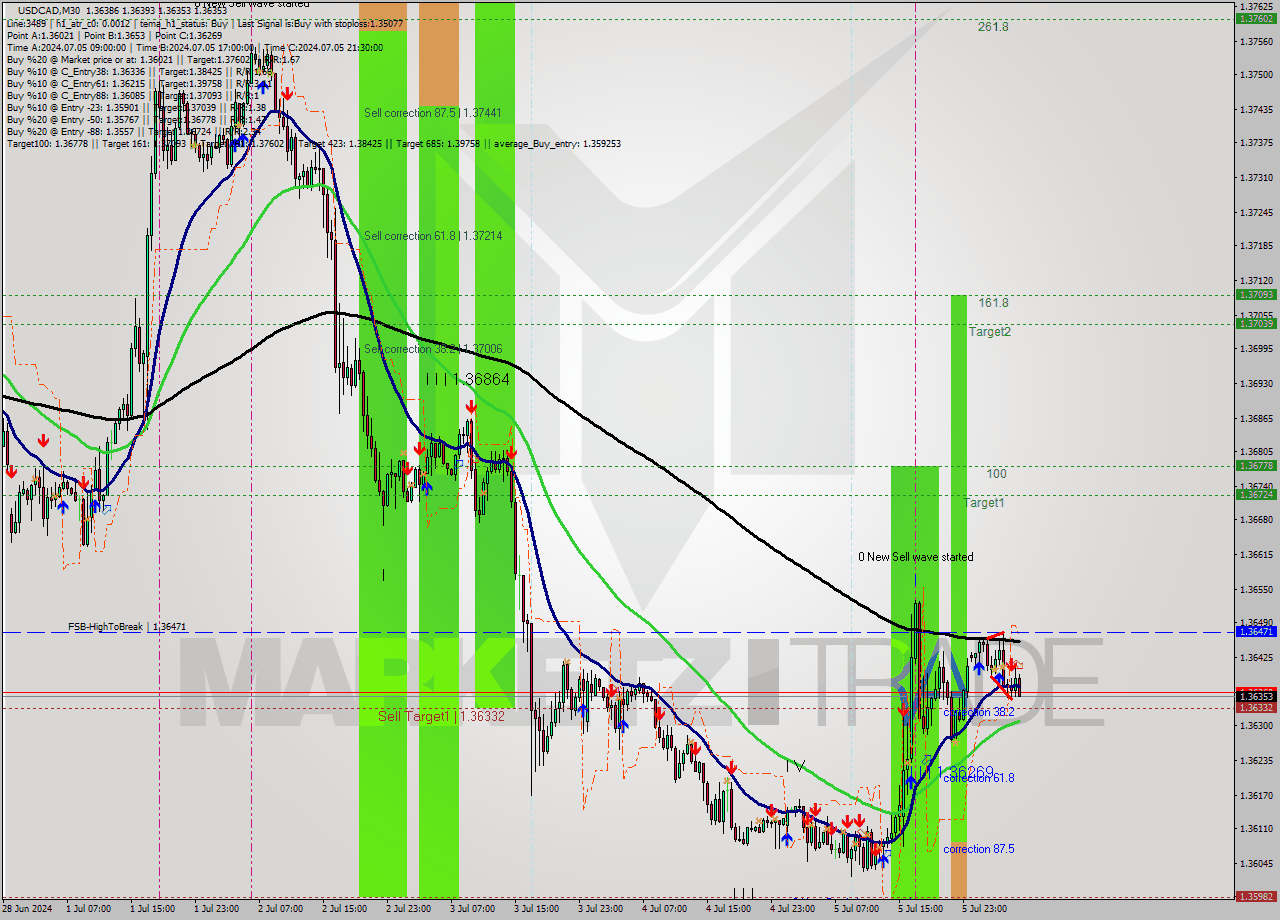Screen dimensions: 1280x920
Task: Click the 'Sell correction 87.5 | 1.37441' label
Action: click(432, 113)
